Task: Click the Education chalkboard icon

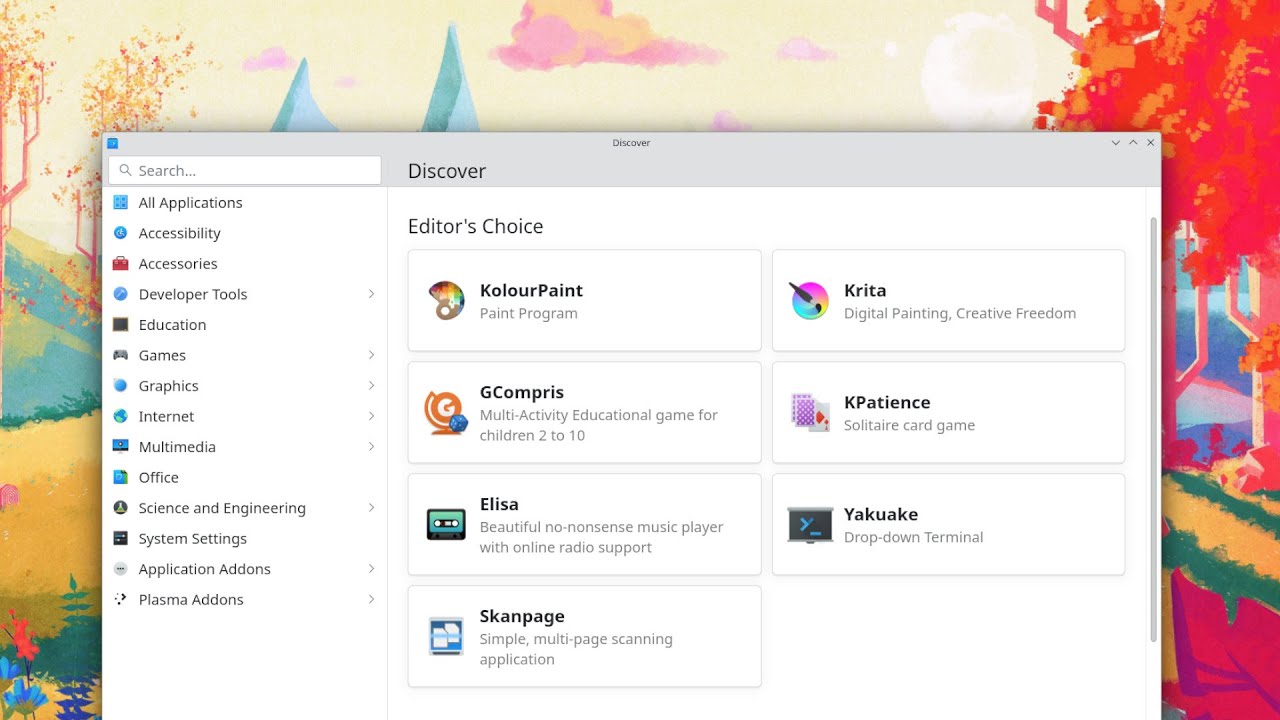Action: point(121,325)
